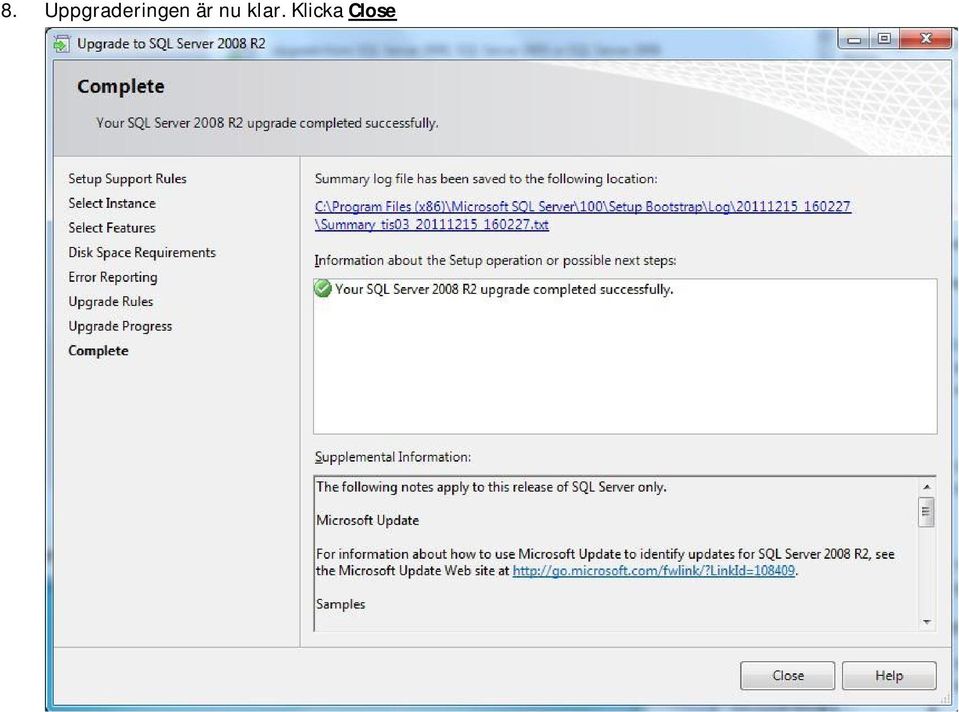Screen dimensions: 959x712
Task: Open the Microsoft Update fwlink URL
Action: coord(654,571)
